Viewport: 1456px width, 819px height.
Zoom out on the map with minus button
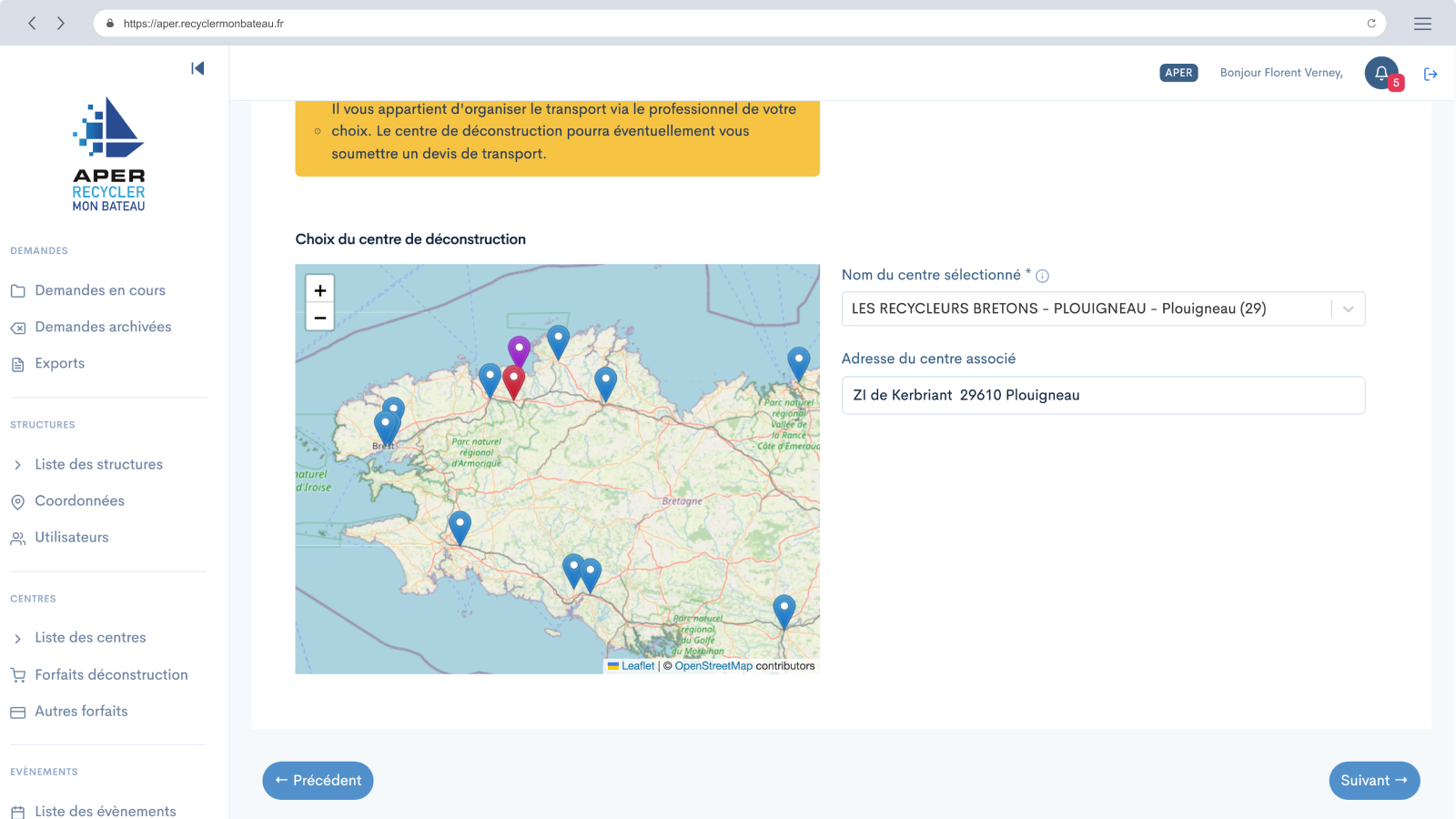(320, 318)
